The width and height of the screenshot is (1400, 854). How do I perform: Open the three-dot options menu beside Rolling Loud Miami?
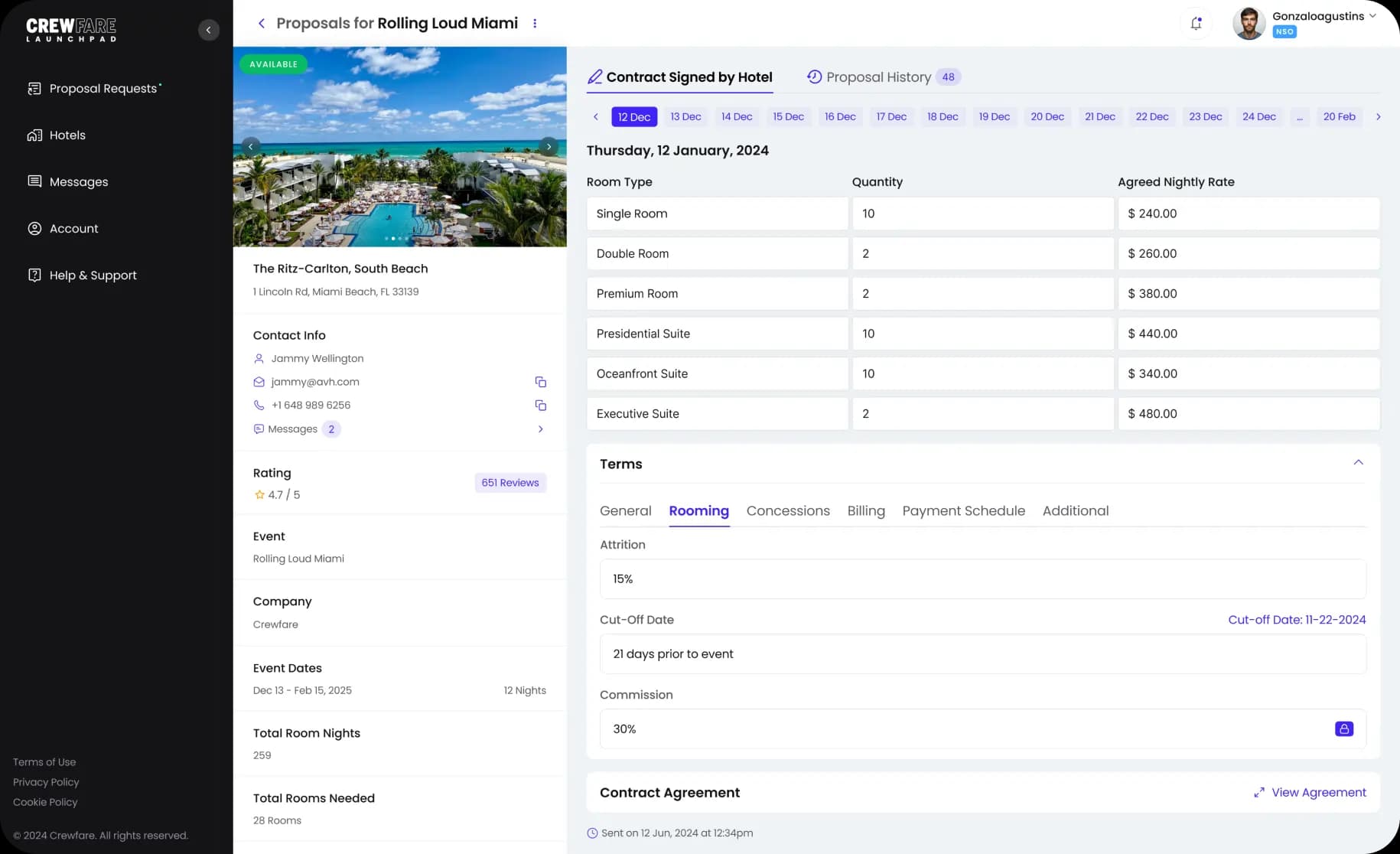click(535, 24)
